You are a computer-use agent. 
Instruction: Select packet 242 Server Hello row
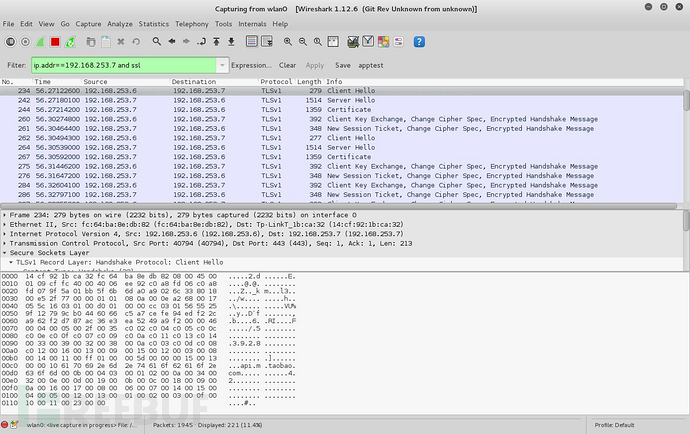342,100
